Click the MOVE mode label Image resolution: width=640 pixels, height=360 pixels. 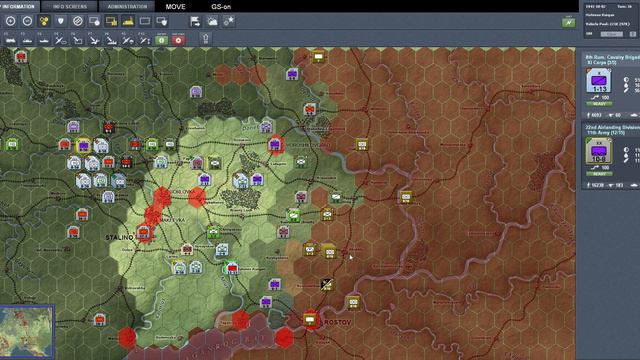click(176, 7)
